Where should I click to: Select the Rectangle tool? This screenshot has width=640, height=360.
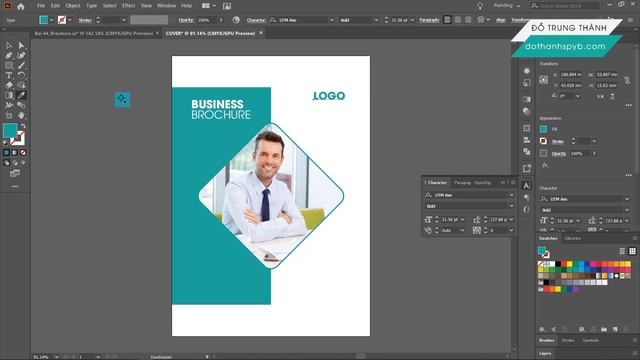[x=9, y=65]
